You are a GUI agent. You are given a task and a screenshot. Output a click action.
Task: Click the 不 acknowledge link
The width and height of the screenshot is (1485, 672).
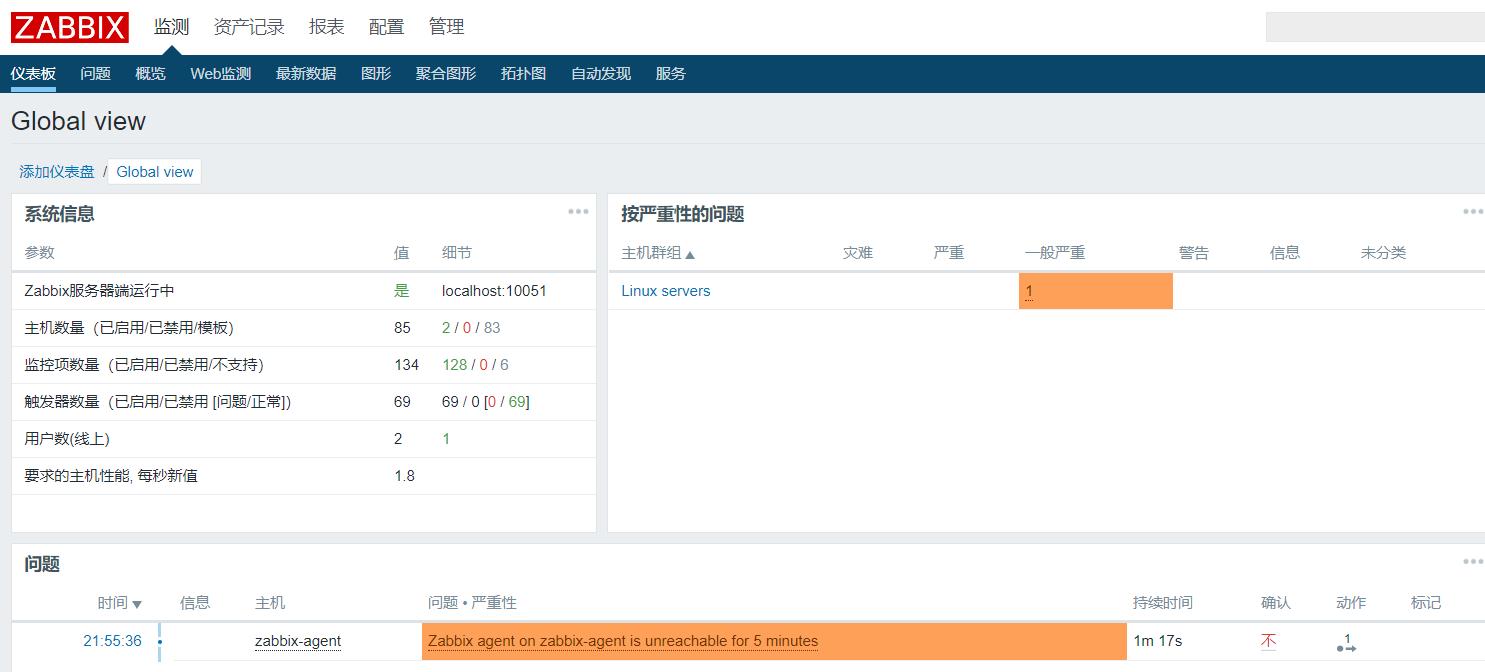coord(1269,641)
